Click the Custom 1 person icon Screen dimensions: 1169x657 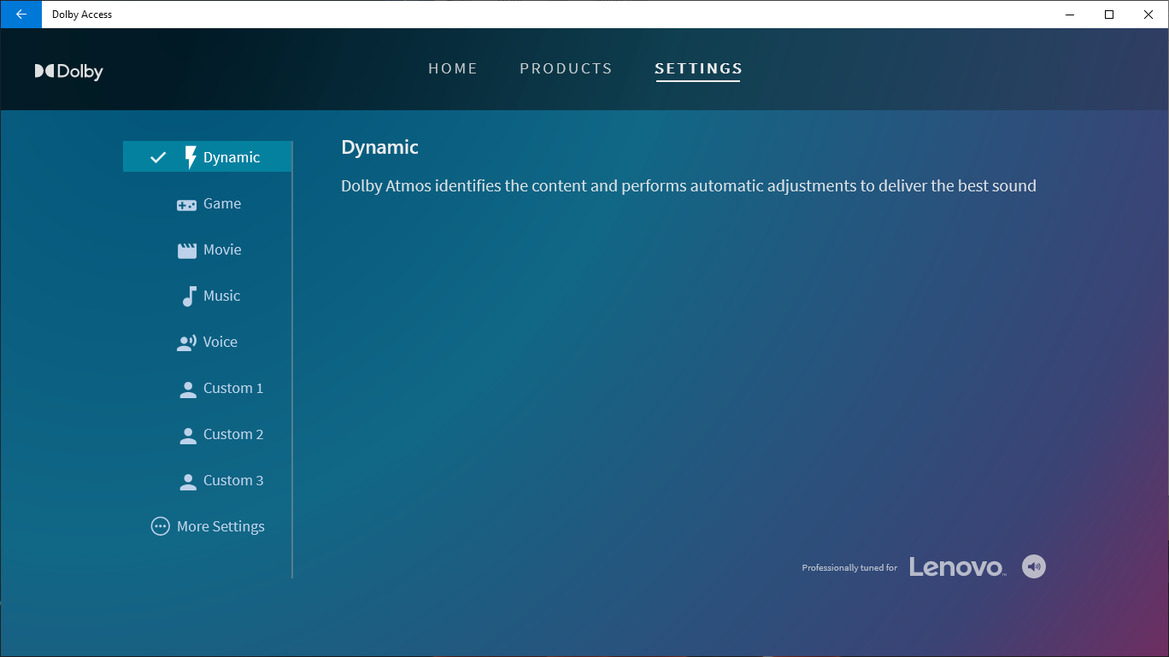[x=188, y=389]
